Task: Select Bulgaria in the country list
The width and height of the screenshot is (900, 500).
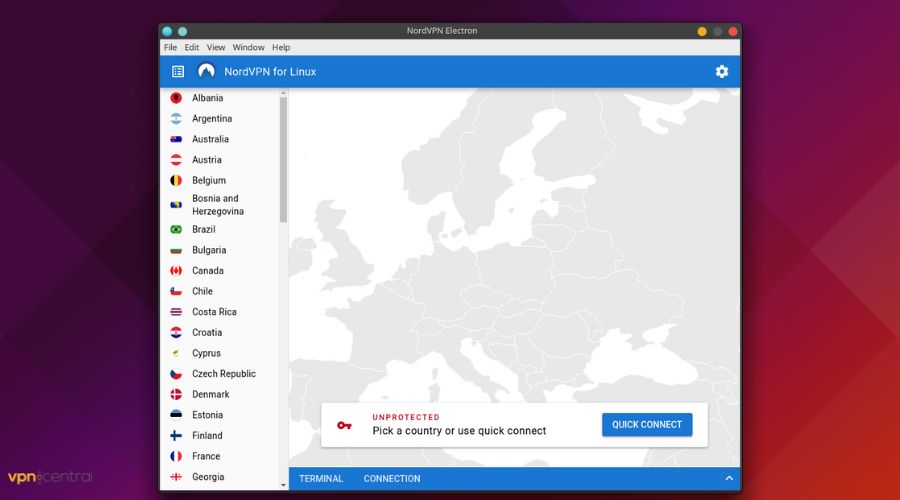Action: 209,250
